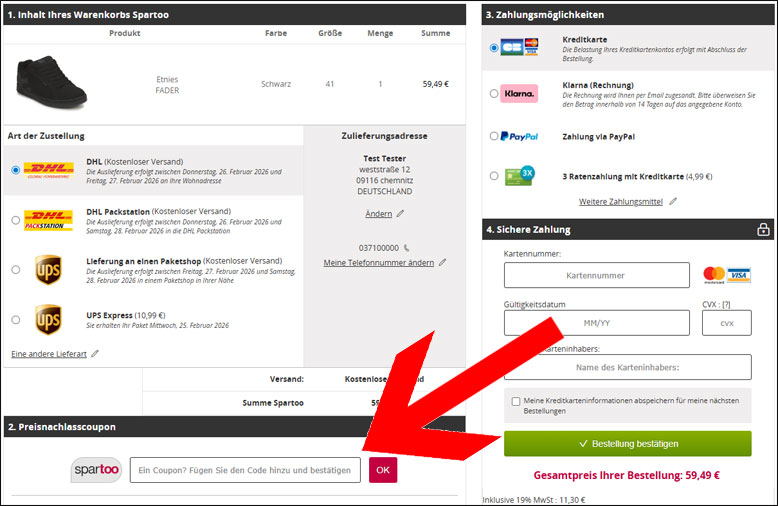Screen dimensions: 778x506
Task: Click the DHL Packstation logo
Action: (x=49, y=220)
